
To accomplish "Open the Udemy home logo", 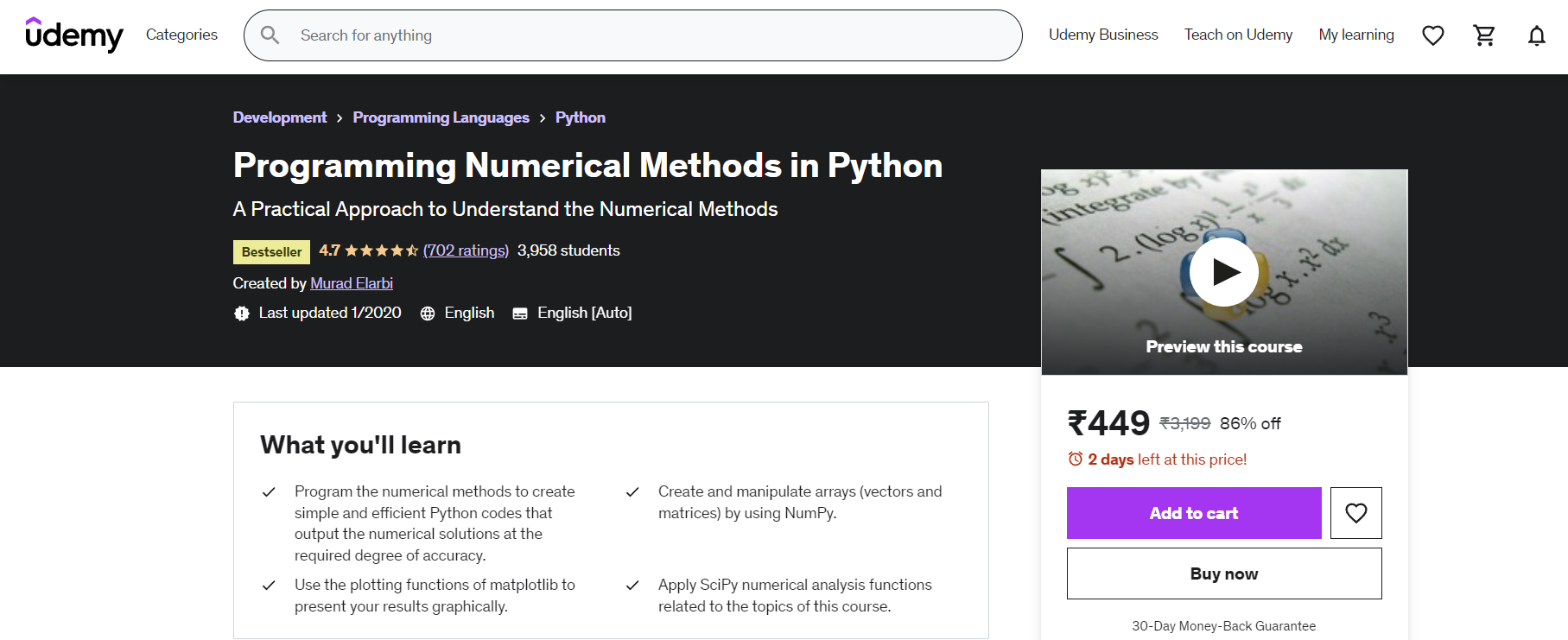I will (x=74, y=35).
